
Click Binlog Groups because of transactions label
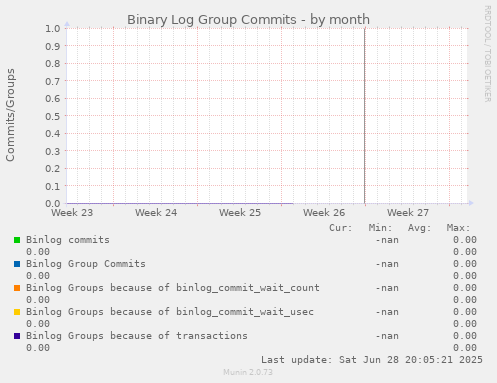pyautogui.click(x=137, y=336)
